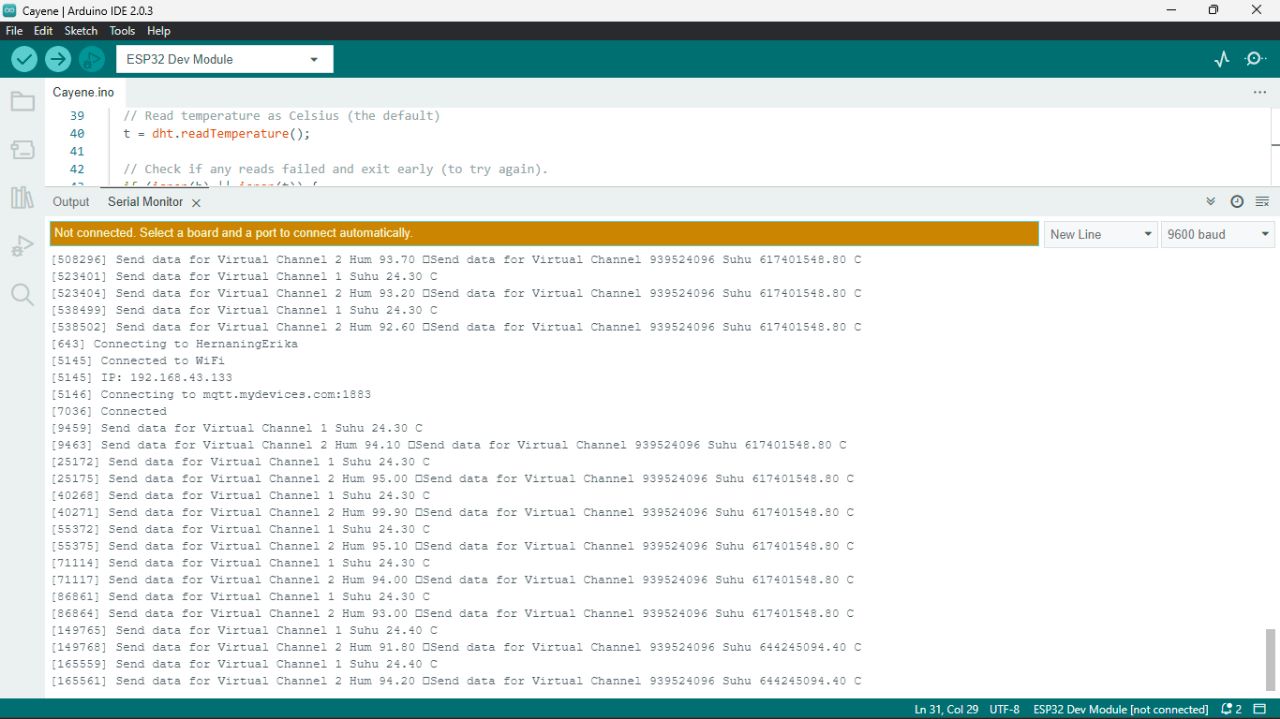Click the IP: 192.168.43.133 log line

click(x=141, y=378)
